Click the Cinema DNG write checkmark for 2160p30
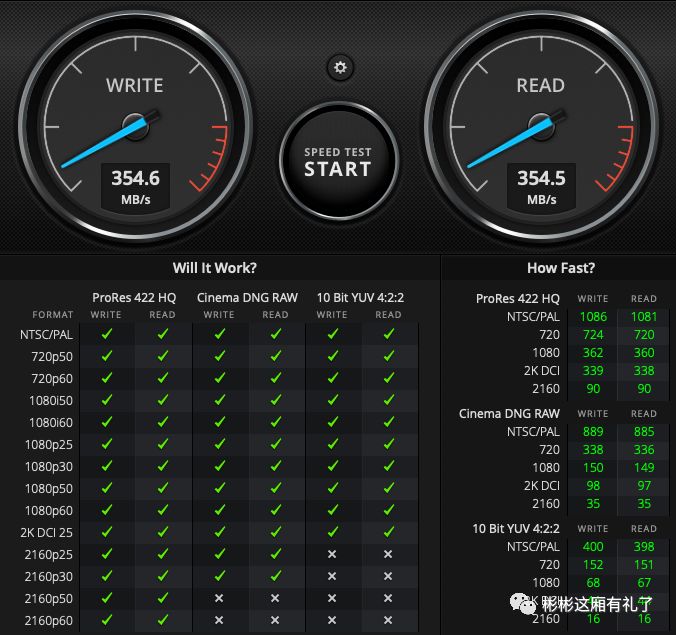Screen dimensions: 676x635 click(219, 576)
